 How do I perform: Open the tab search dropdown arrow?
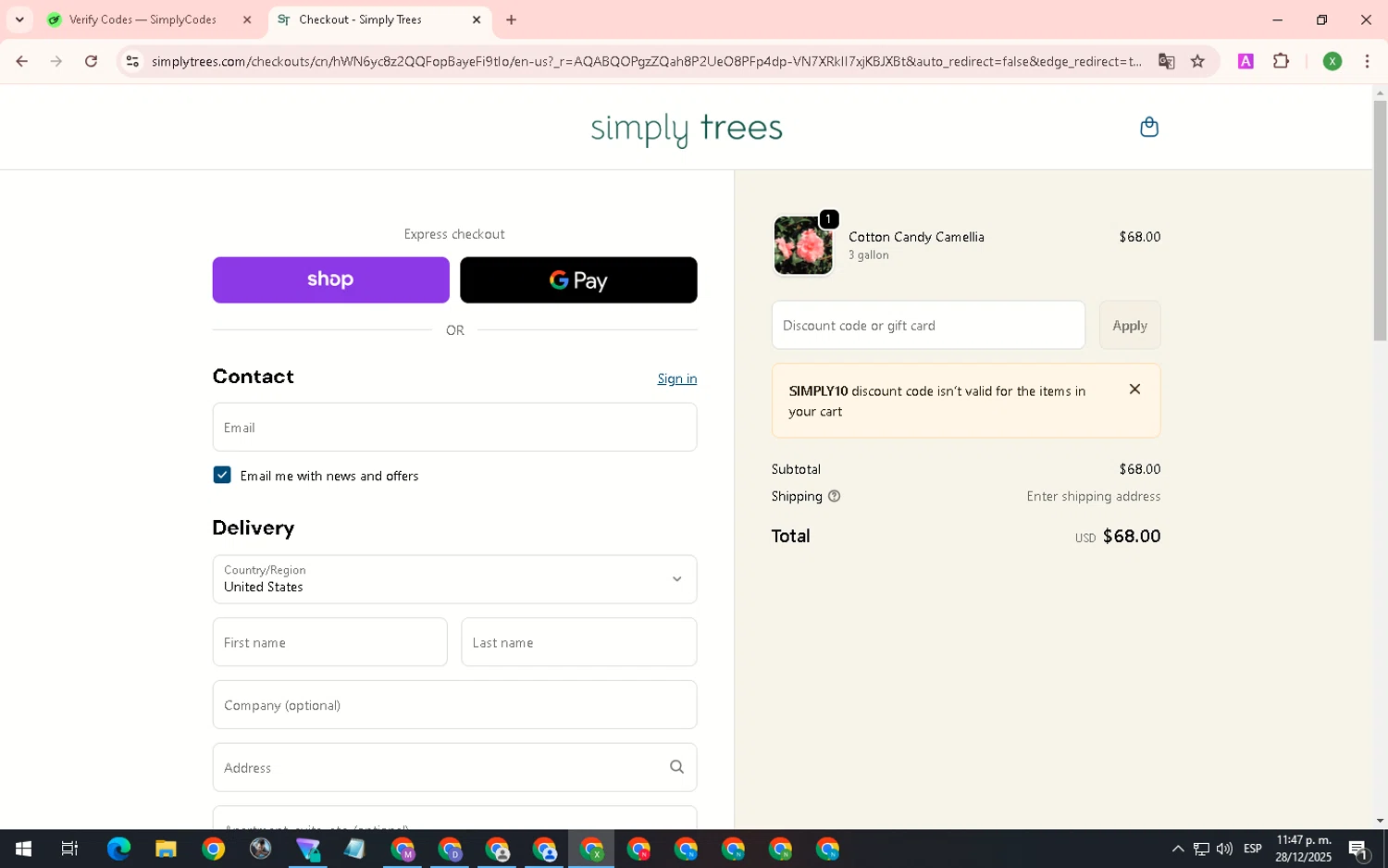[19, 19]
